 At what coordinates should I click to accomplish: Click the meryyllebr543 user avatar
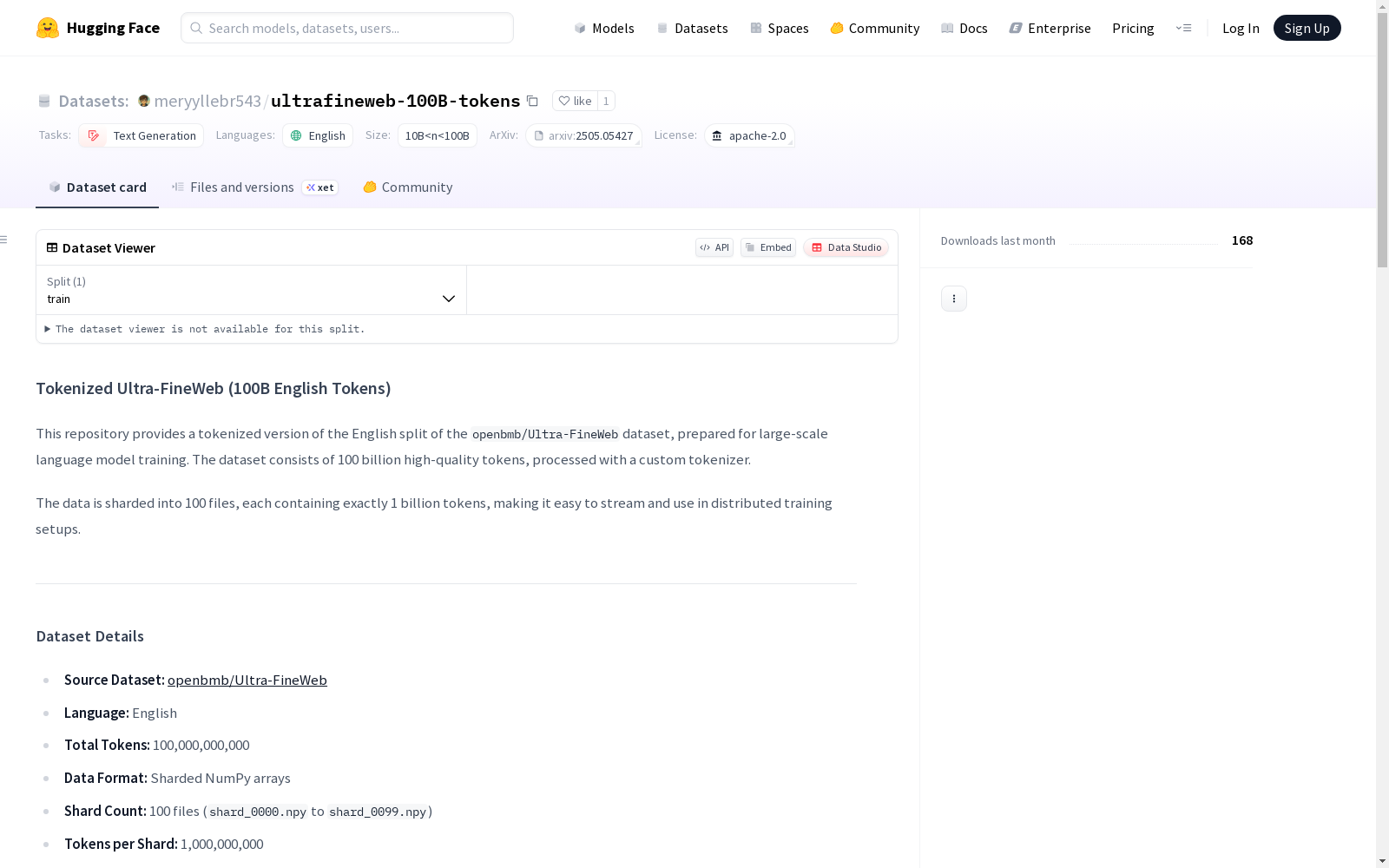tap(144, 101)
